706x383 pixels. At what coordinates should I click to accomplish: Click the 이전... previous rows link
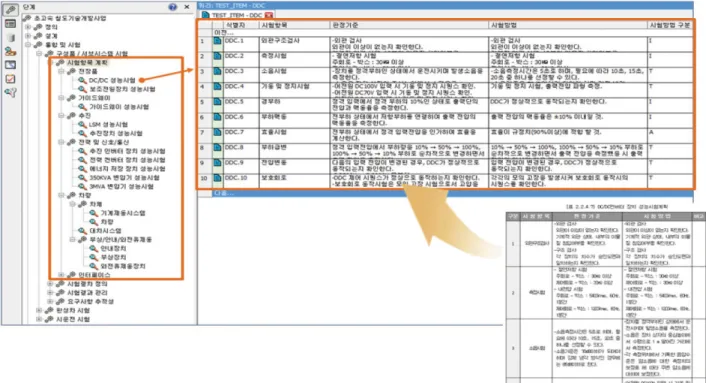pos(224,32)
